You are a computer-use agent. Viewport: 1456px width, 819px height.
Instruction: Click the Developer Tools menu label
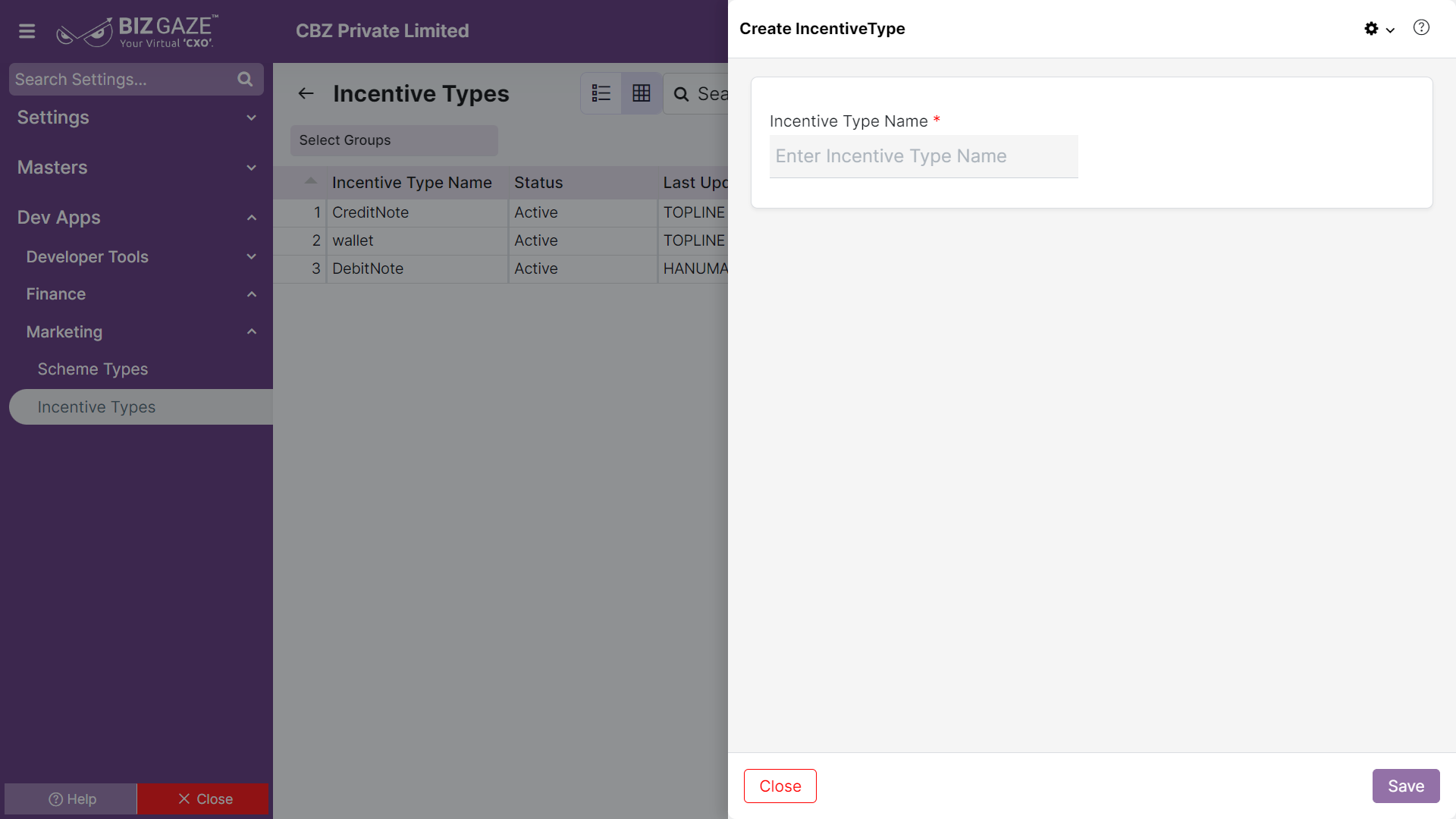(87, 257)
